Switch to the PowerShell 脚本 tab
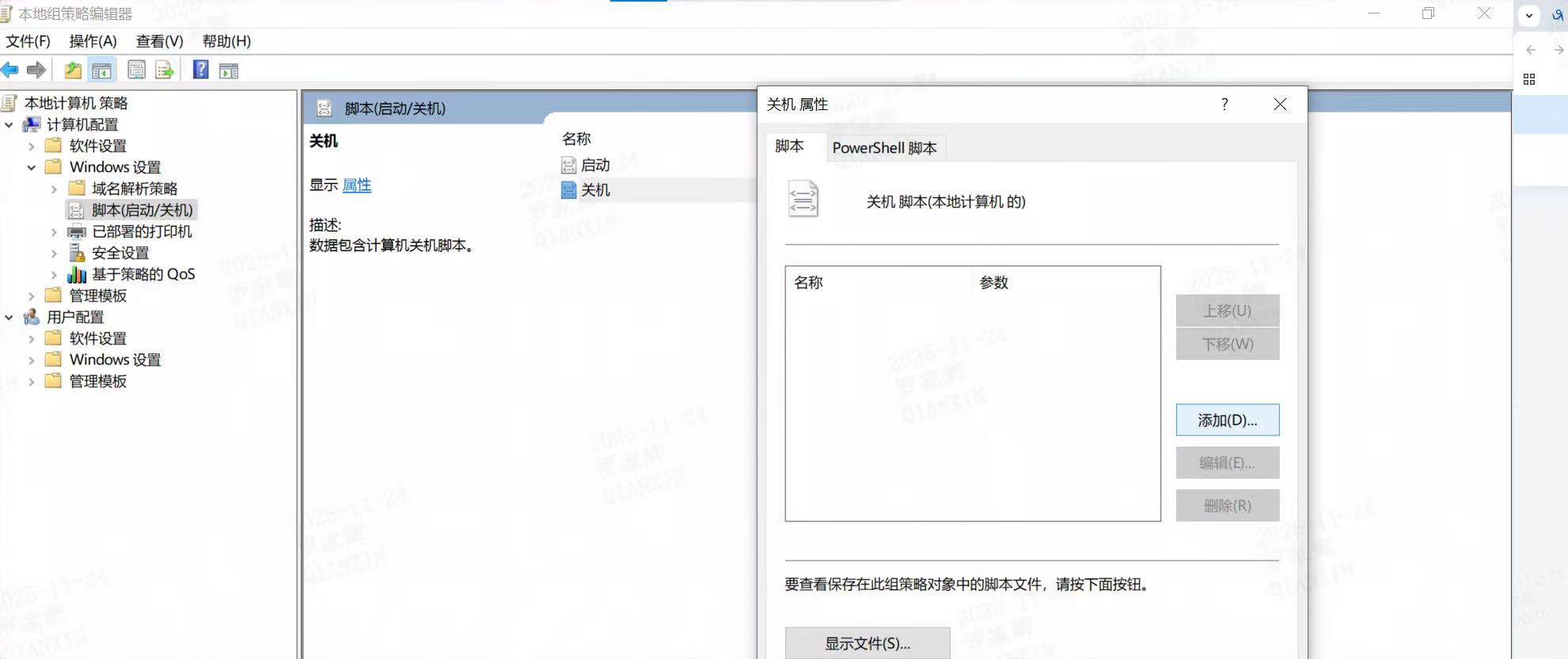This screenshot has height=659, width=1568. click(884, 147)
